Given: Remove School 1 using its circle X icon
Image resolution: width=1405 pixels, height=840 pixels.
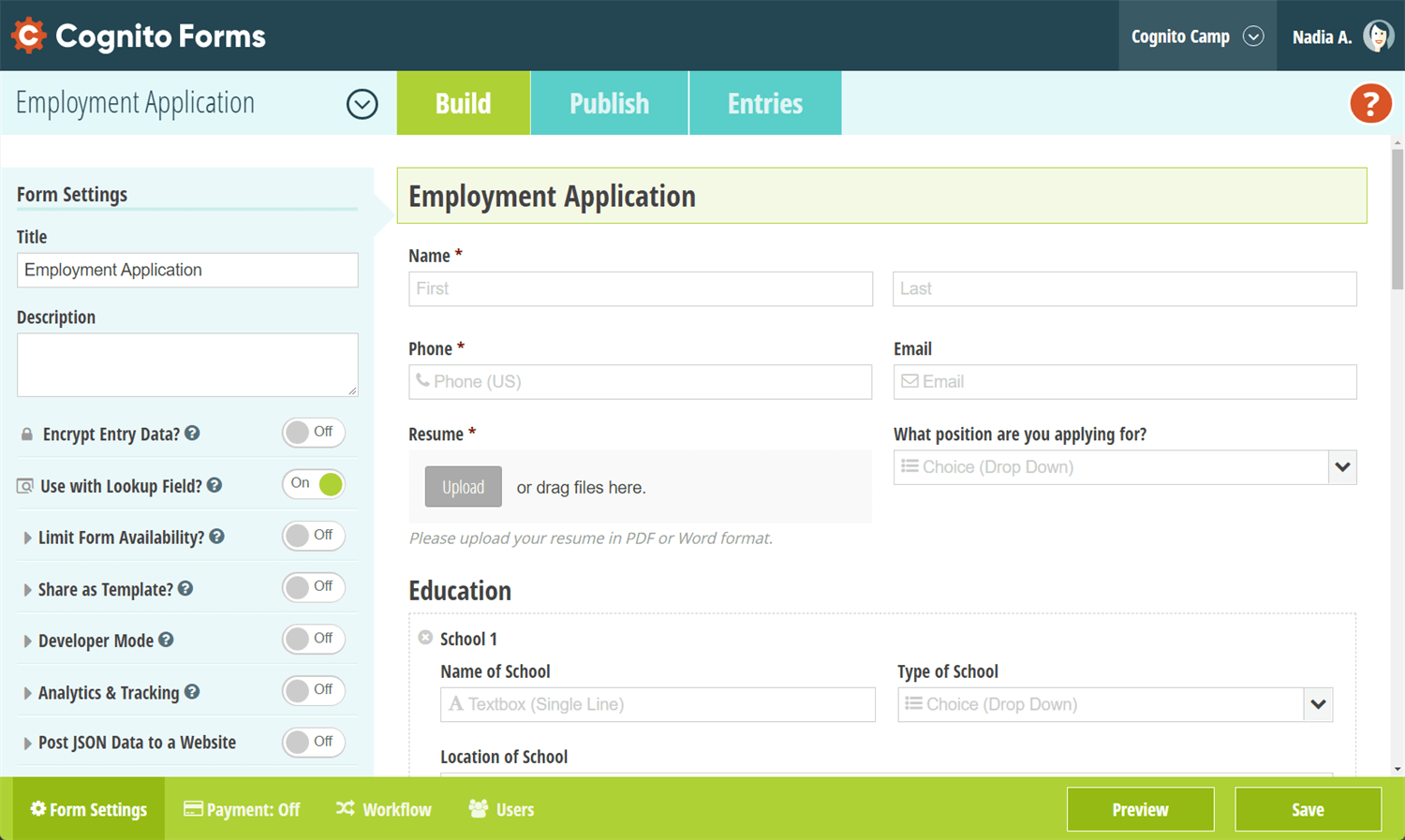Looking at the screenshot, I should tap(425, 638).
